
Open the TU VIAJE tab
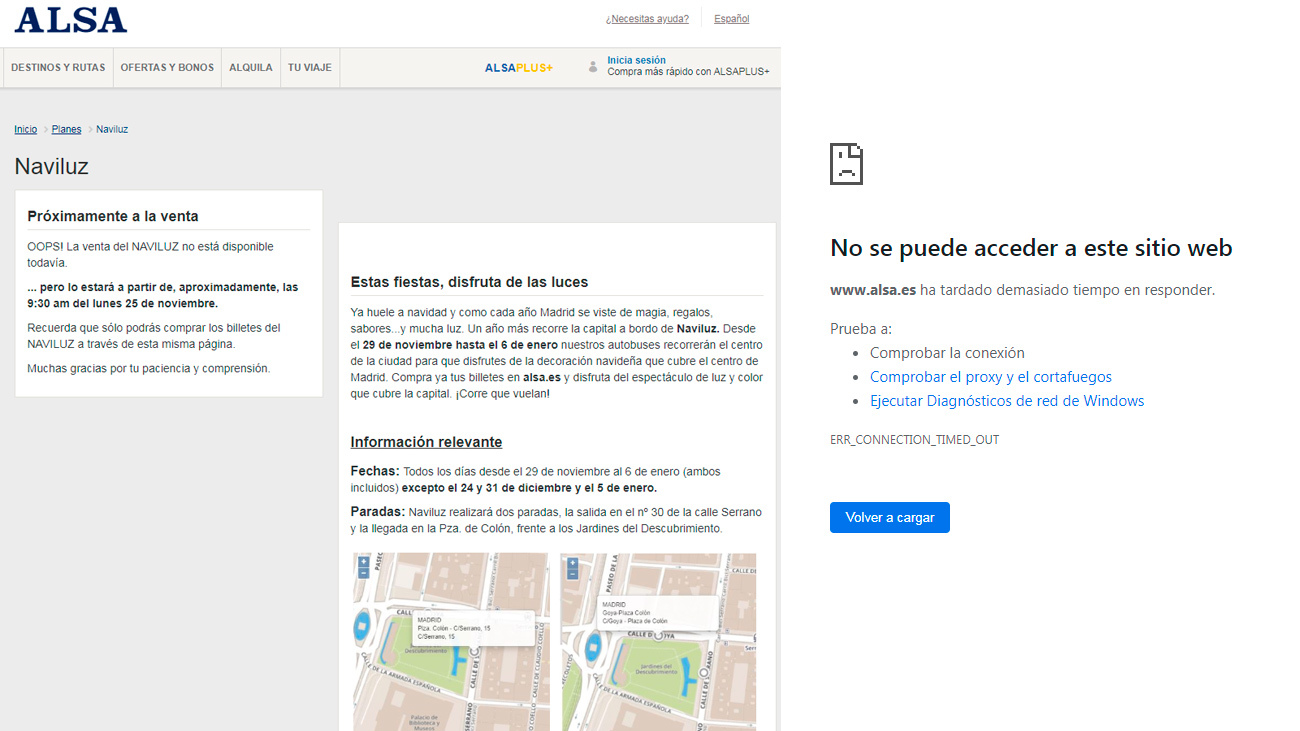(x=309, y=67)
